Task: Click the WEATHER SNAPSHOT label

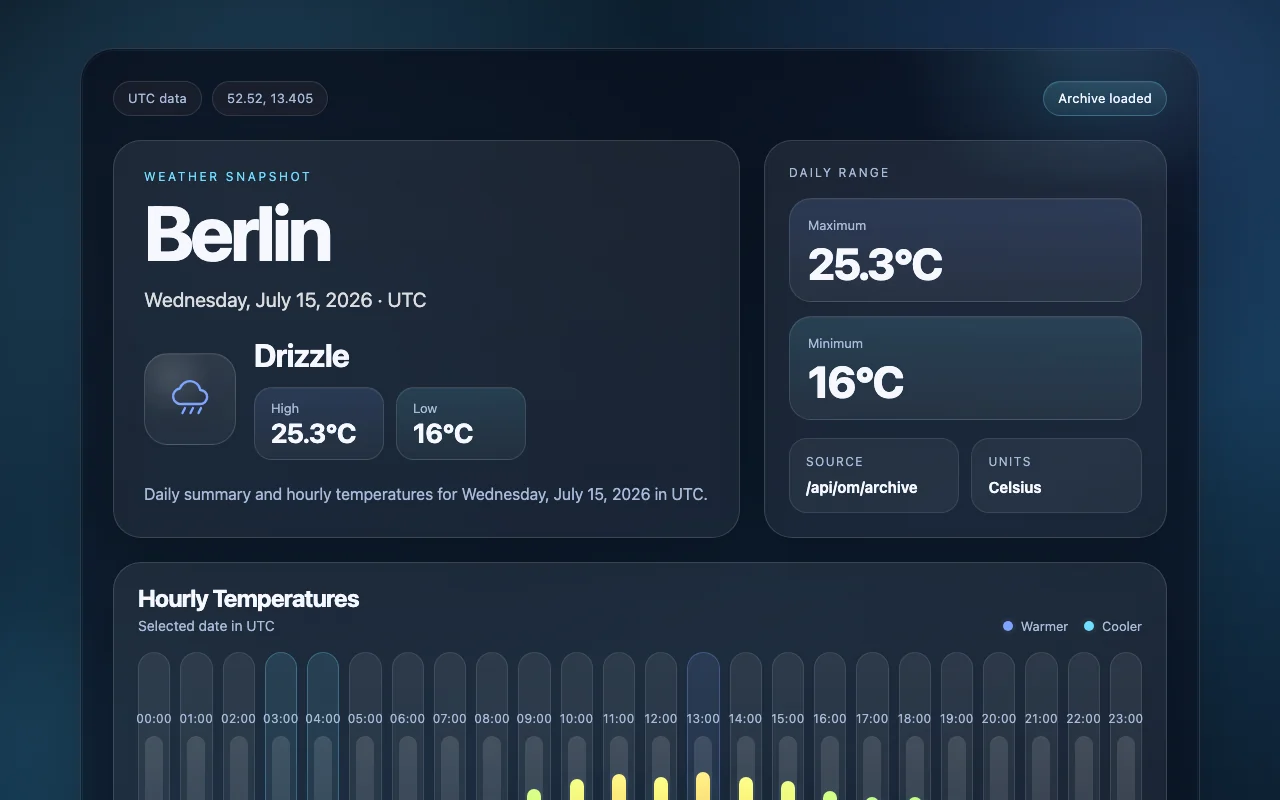Action: [x=228, y=177]
